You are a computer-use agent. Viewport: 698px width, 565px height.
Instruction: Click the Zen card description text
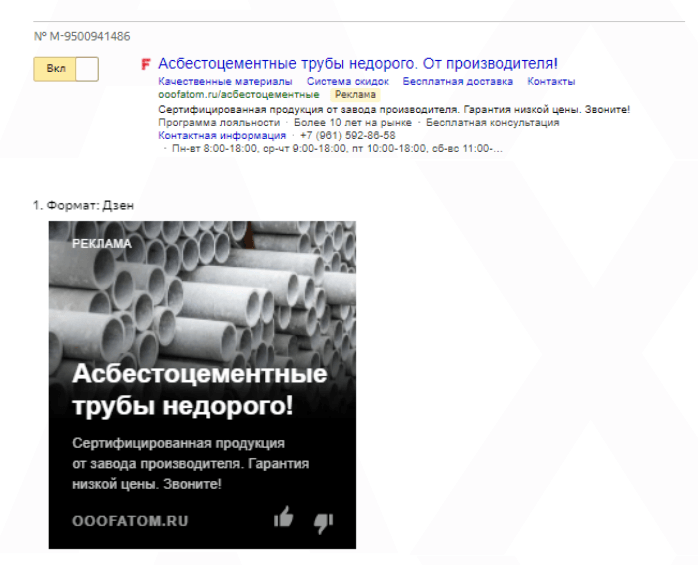(191, 463)
